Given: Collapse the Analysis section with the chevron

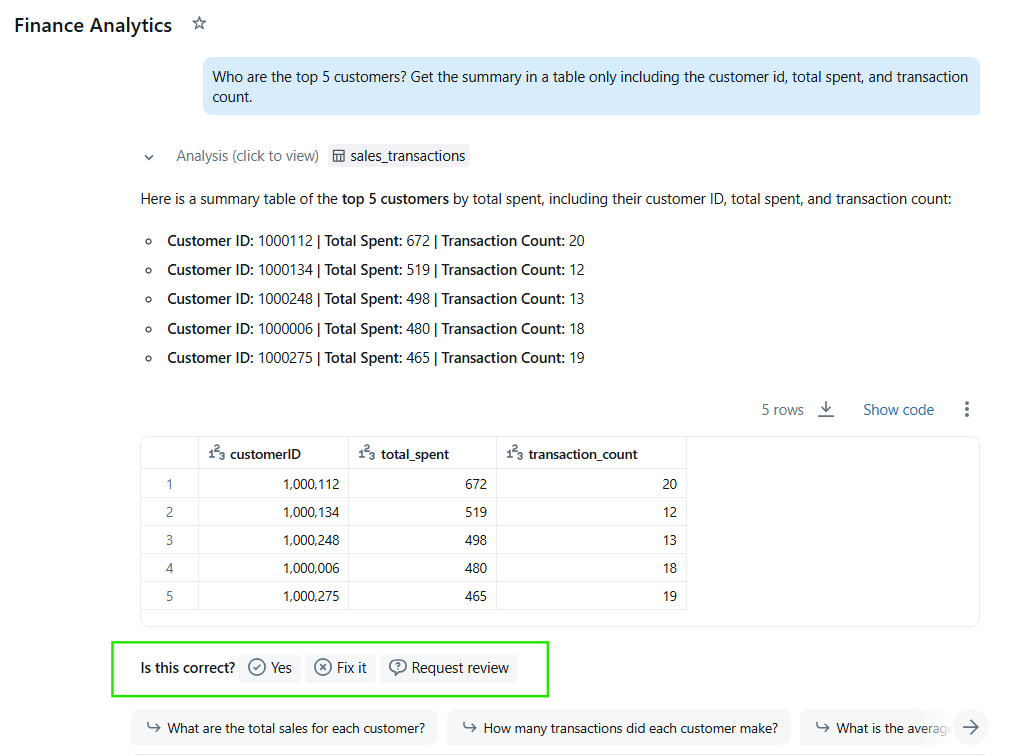Looking at the screenshot, I should point(148,157).
